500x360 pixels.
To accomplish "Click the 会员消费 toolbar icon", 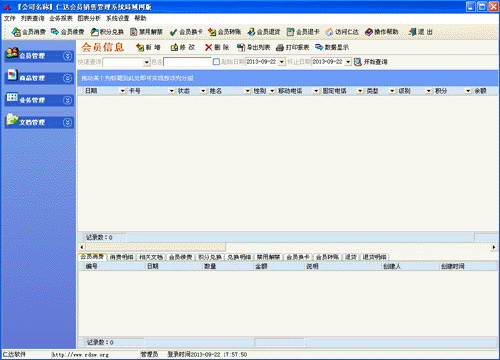I will (16, 32).
